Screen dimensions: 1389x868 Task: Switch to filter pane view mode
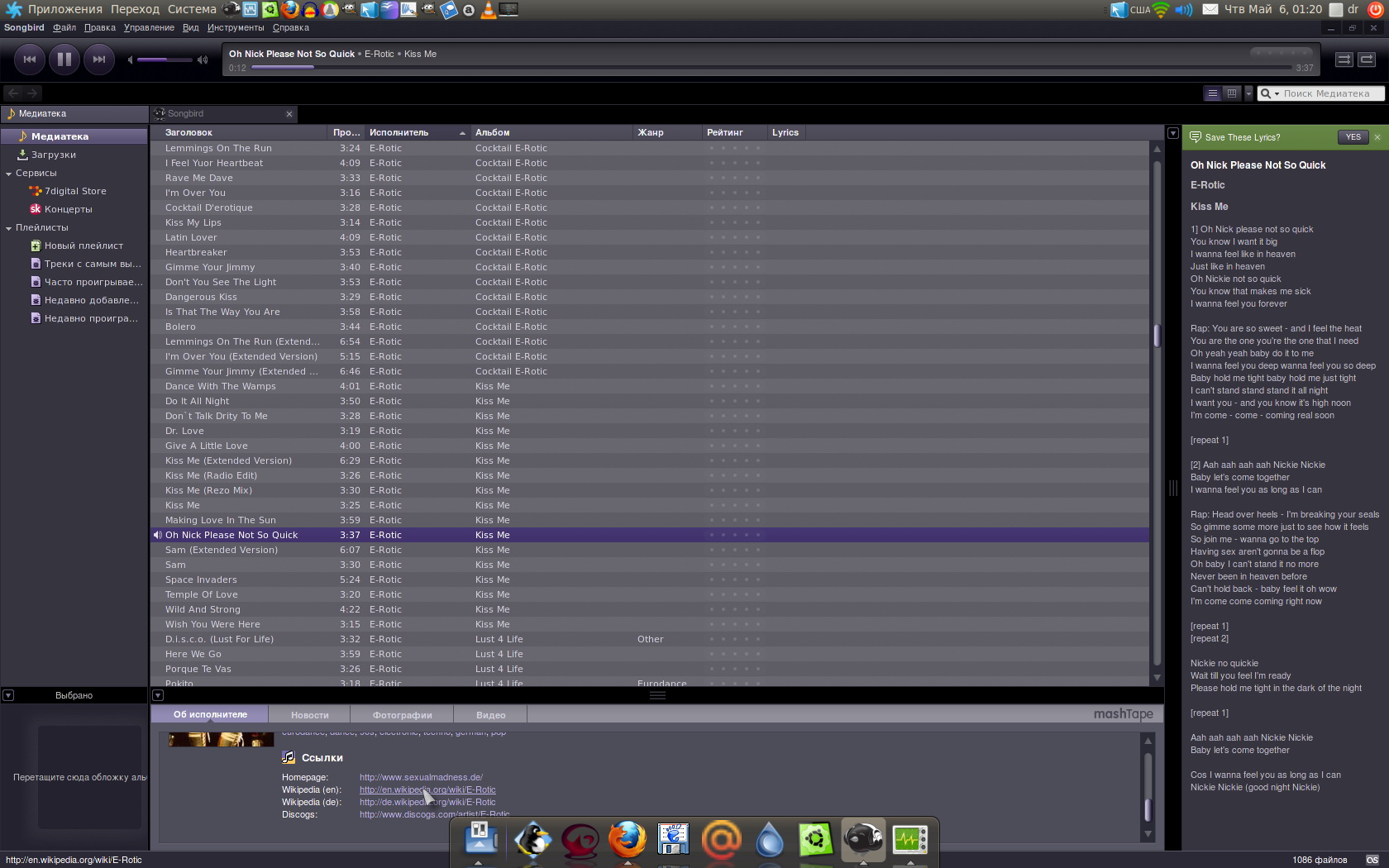point(1231,93)
